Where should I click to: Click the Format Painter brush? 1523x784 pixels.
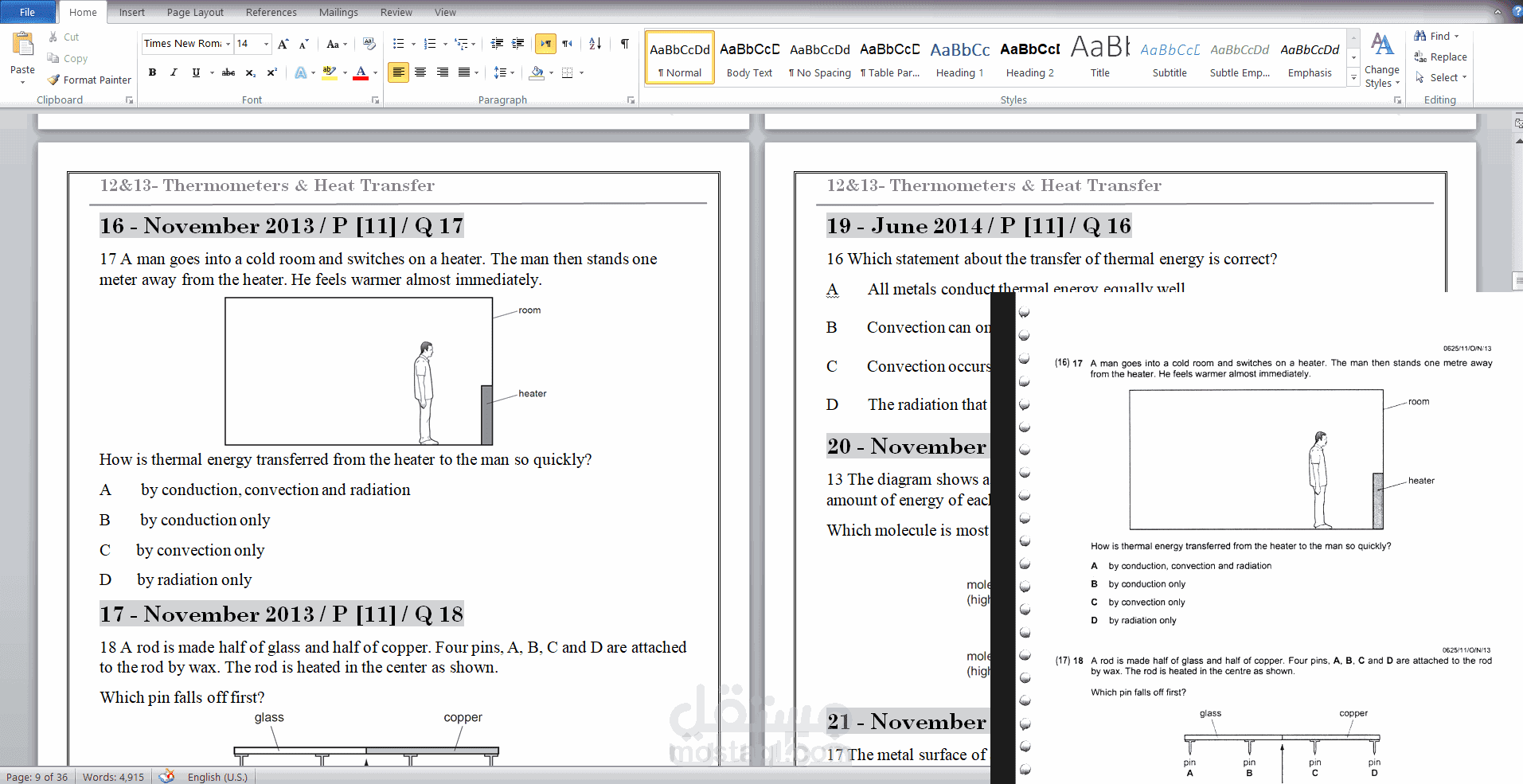point(88,80)
